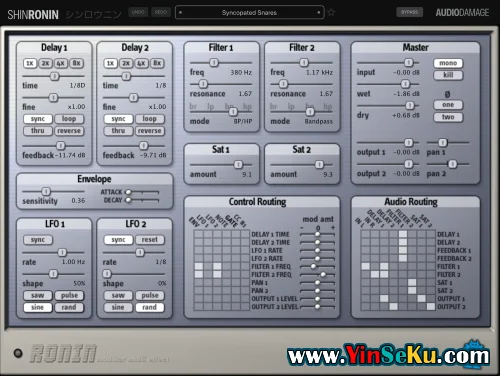The width and height of the screenshot is (500, 376).
Task: Select next preset with right dot arrow
Action: (319, 13)
